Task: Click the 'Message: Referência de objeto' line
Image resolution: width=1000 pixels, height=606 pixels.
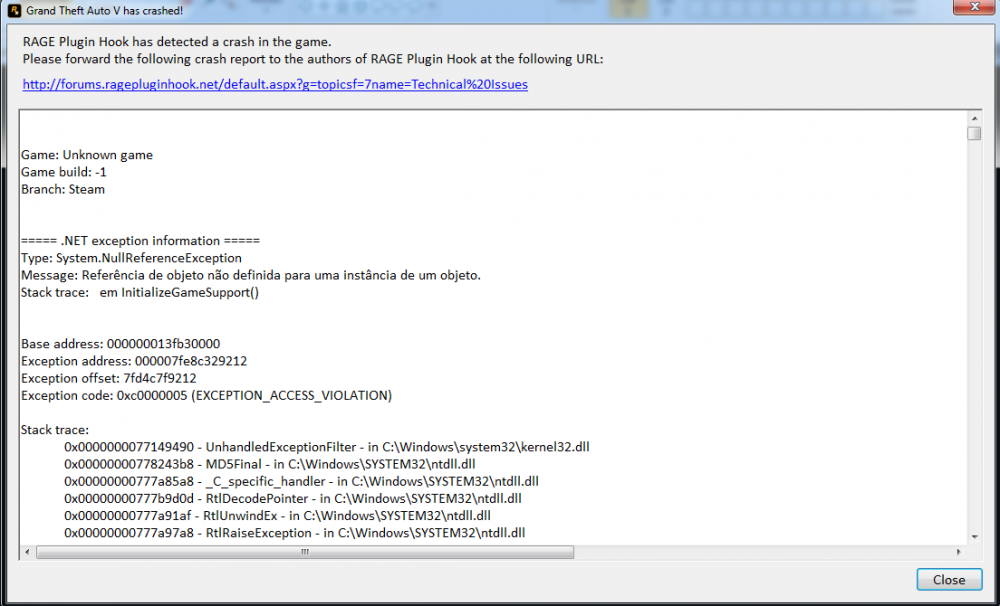Action: coord(251,276)
